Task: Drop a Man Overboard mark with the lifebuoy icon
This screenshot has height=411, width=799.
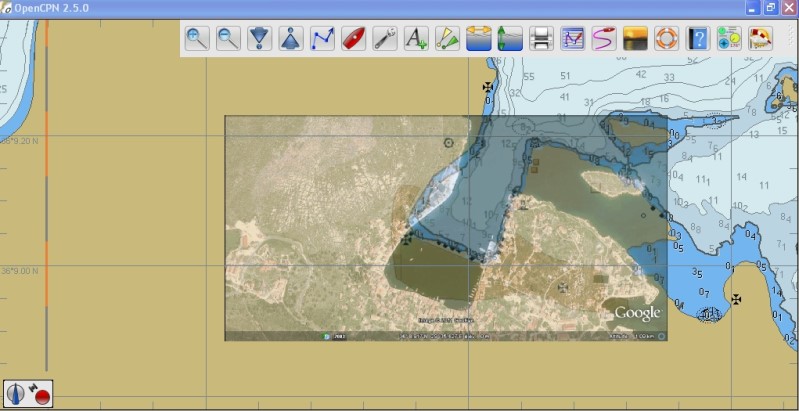Action: (x=666, y=39)
